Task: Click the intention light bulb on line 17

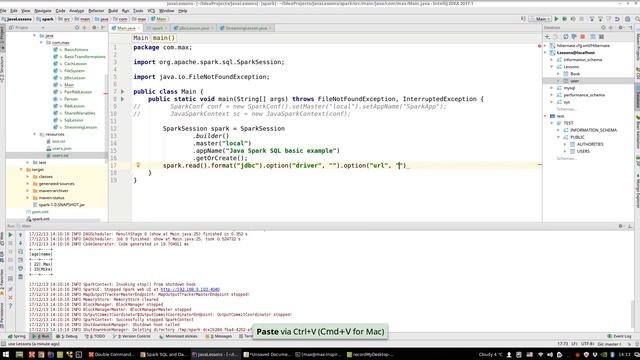Action: click(138, 165)
